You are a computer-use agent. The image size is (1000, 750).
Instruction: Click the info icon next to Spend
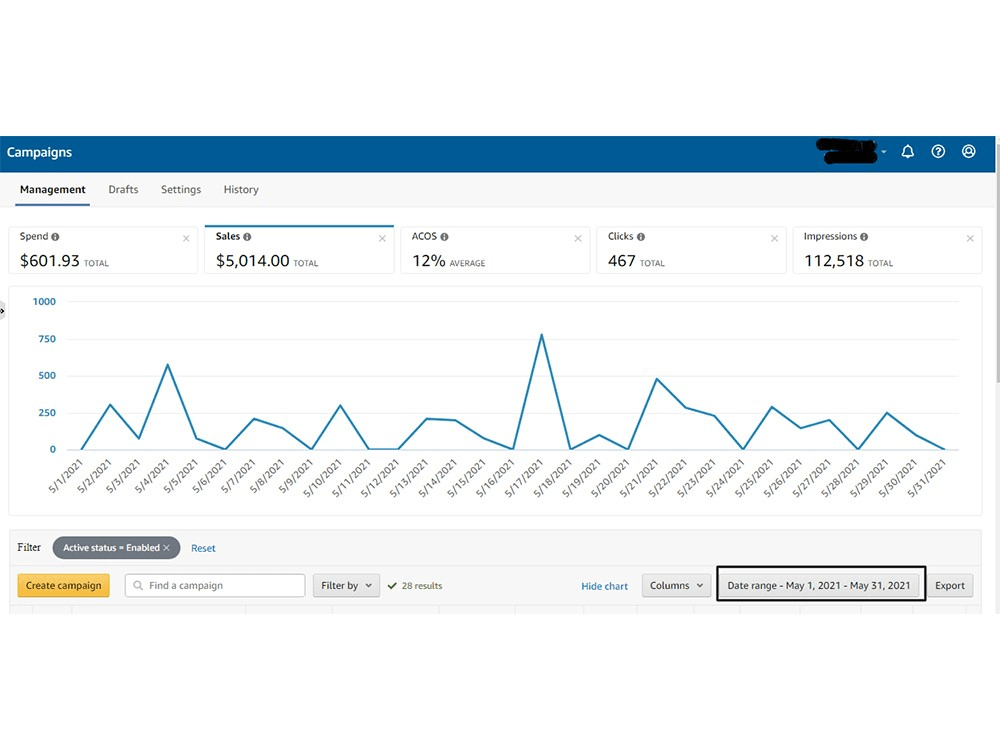coord(55,237)
